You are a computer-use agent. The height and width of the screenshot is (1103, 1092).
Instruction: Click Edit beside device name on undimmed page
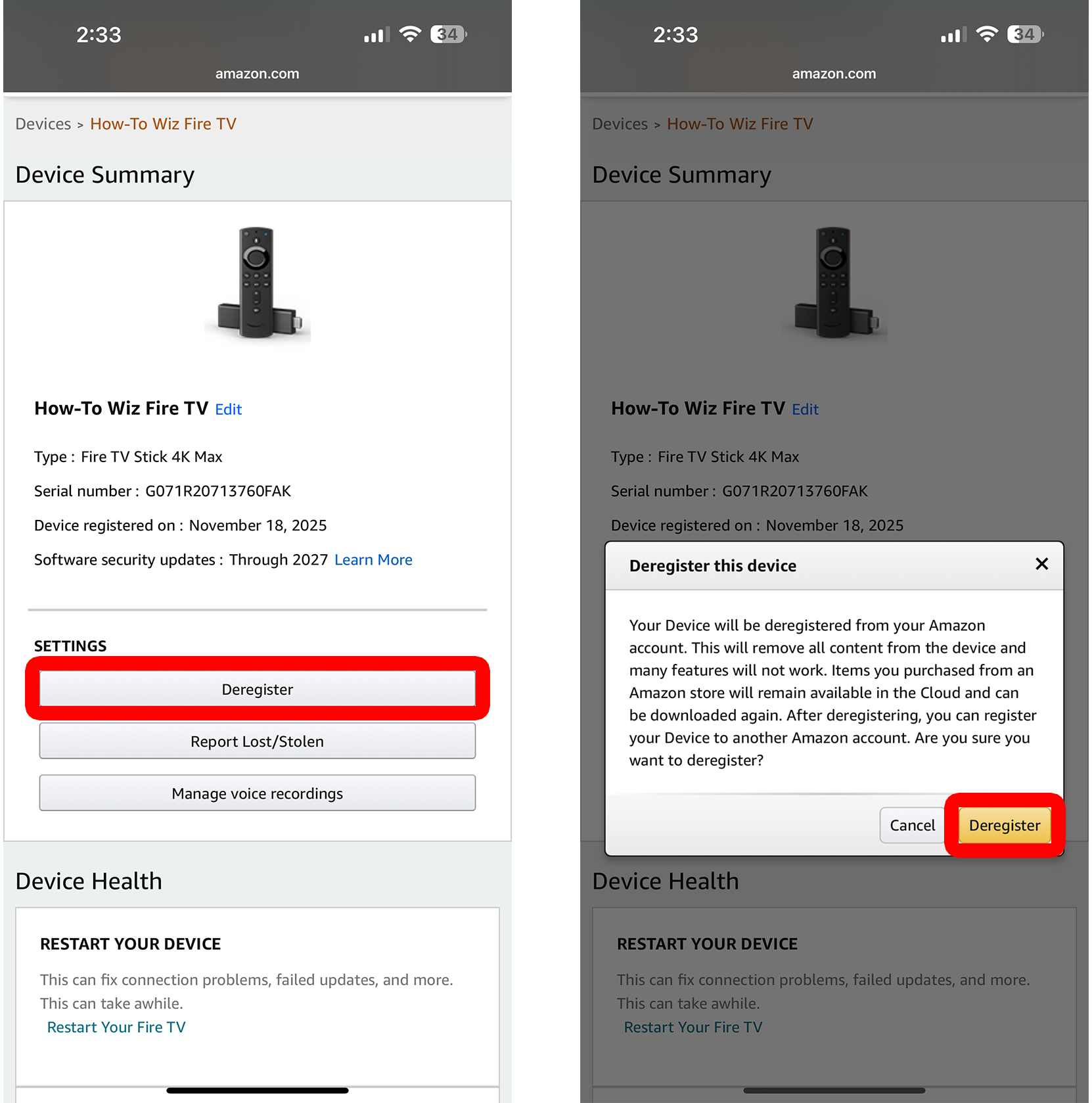229,410
